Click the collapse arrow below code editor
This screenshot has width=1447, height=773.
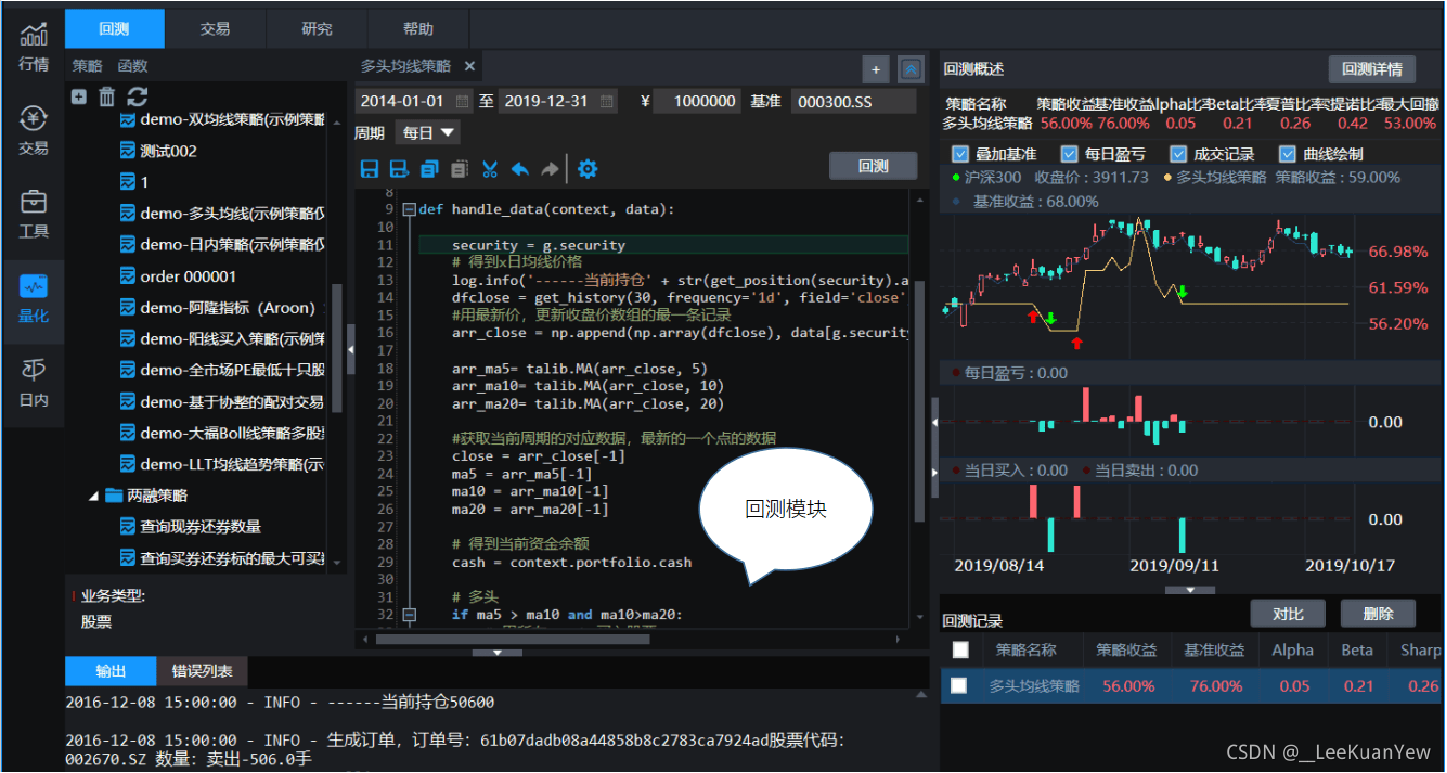tap(497, 652)
